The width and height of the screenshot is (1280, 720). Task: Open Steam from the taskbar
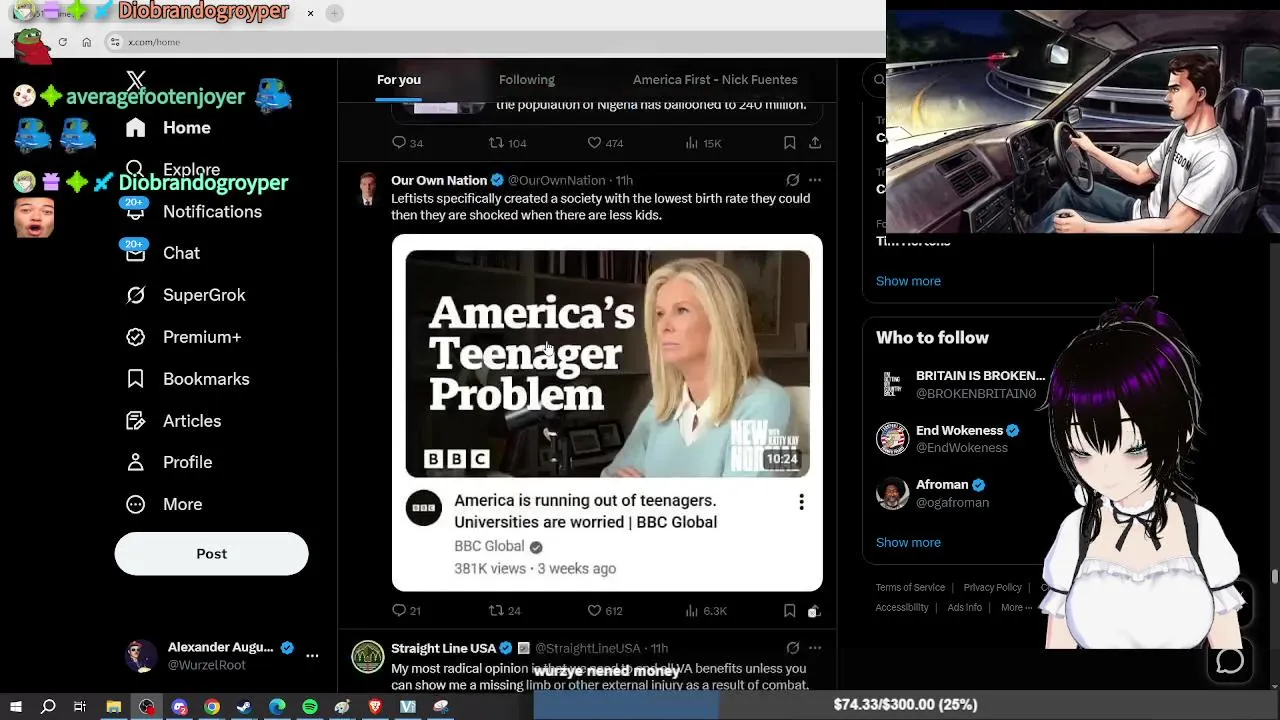point(244,706)
